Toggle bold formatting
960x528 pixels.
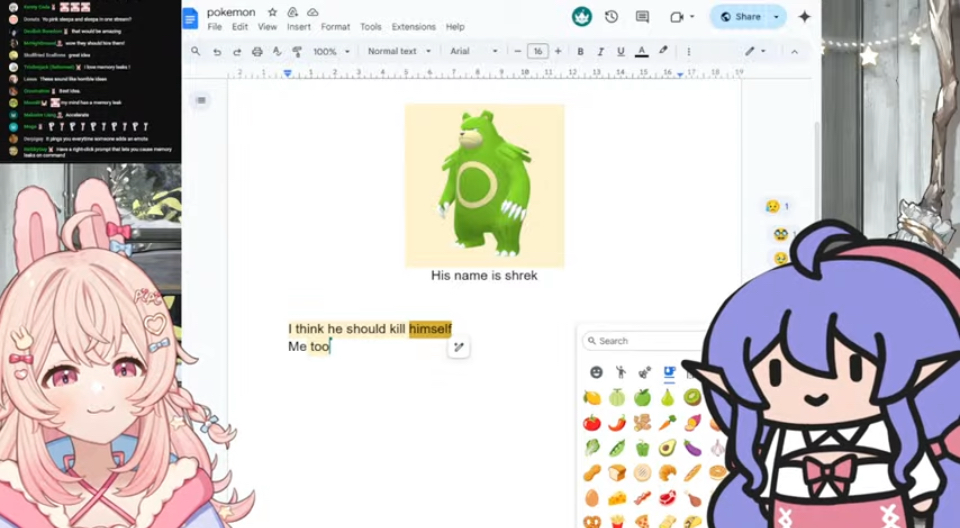(581, 51)
